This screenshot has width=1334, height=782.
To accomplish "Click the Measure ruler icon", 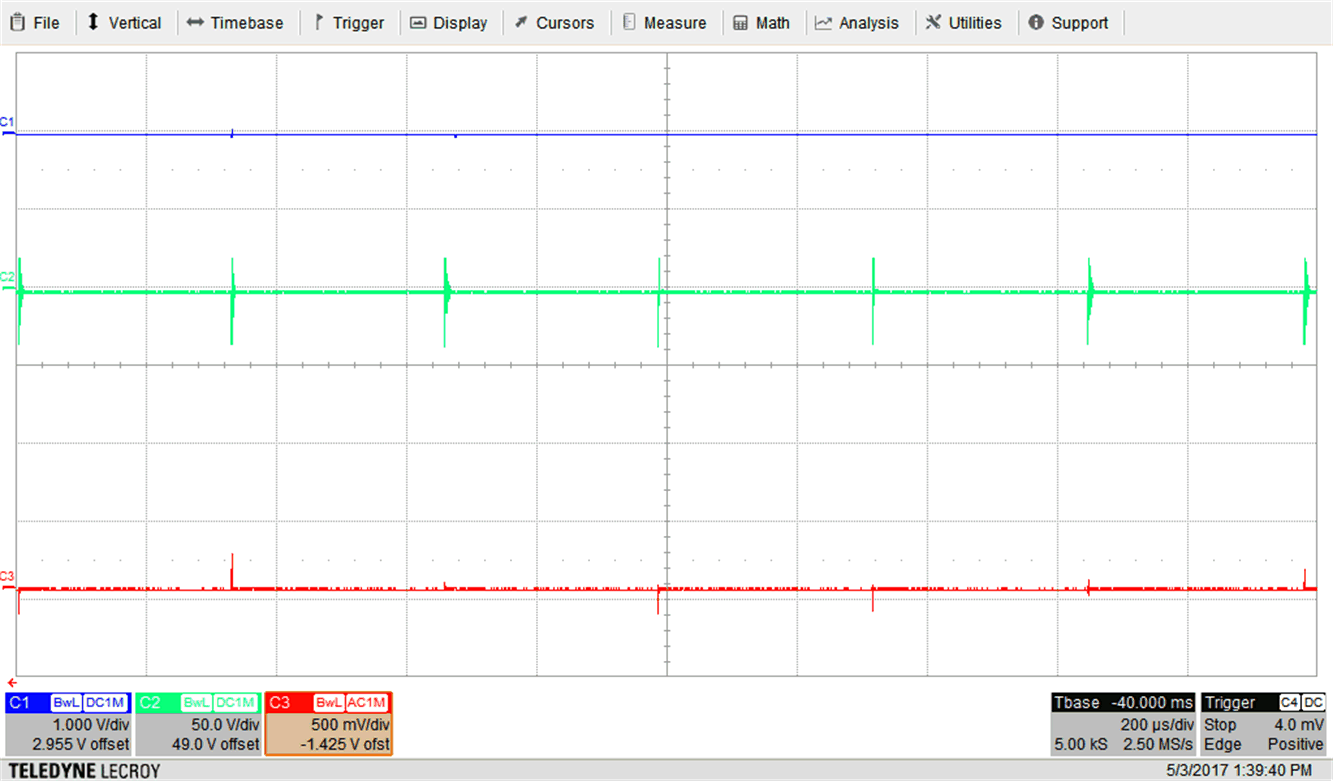I will tap(629, 23).
